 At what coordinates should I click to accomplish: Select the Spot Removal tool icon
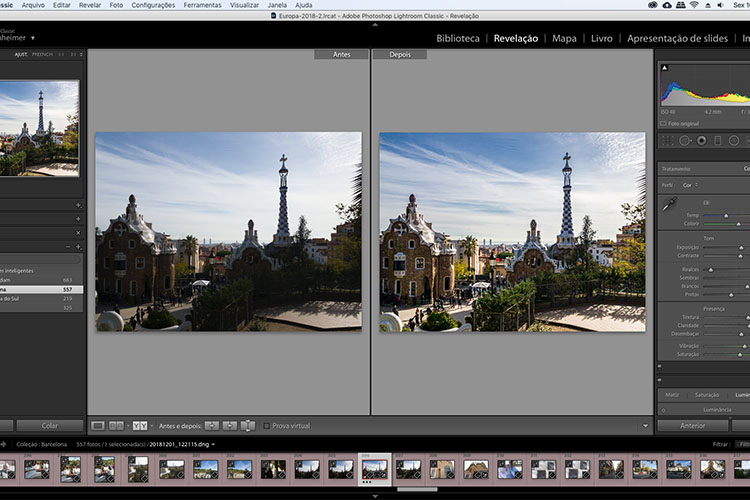click(x=684, y=141)
